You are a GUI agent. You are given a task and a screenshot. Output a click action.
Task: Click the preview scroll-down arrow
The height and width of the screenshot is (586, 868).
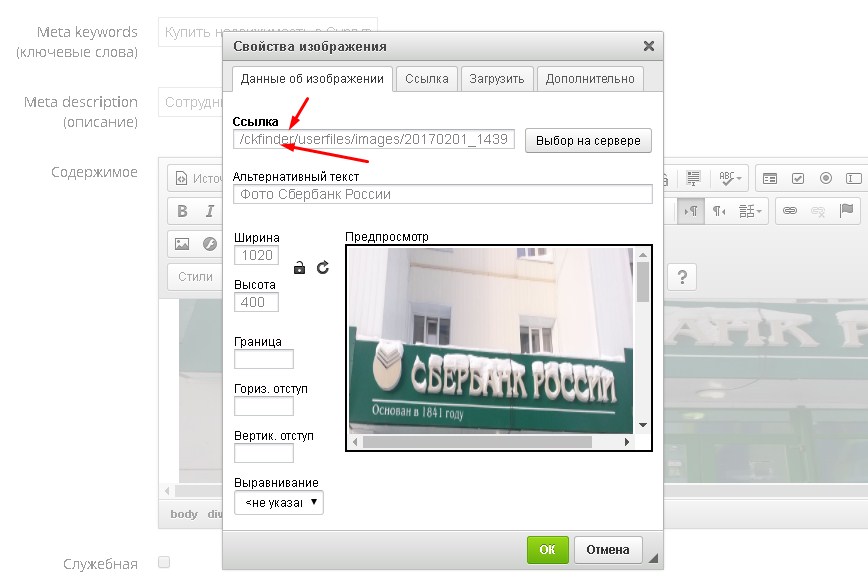pos(643,425)
